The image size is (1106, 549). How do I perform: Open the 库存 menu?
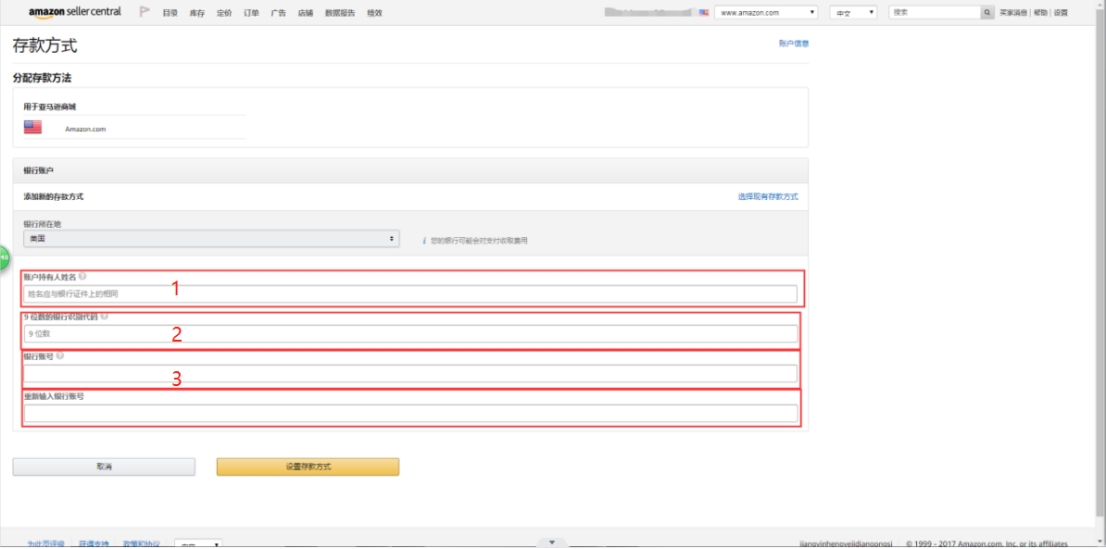point(197,12)
